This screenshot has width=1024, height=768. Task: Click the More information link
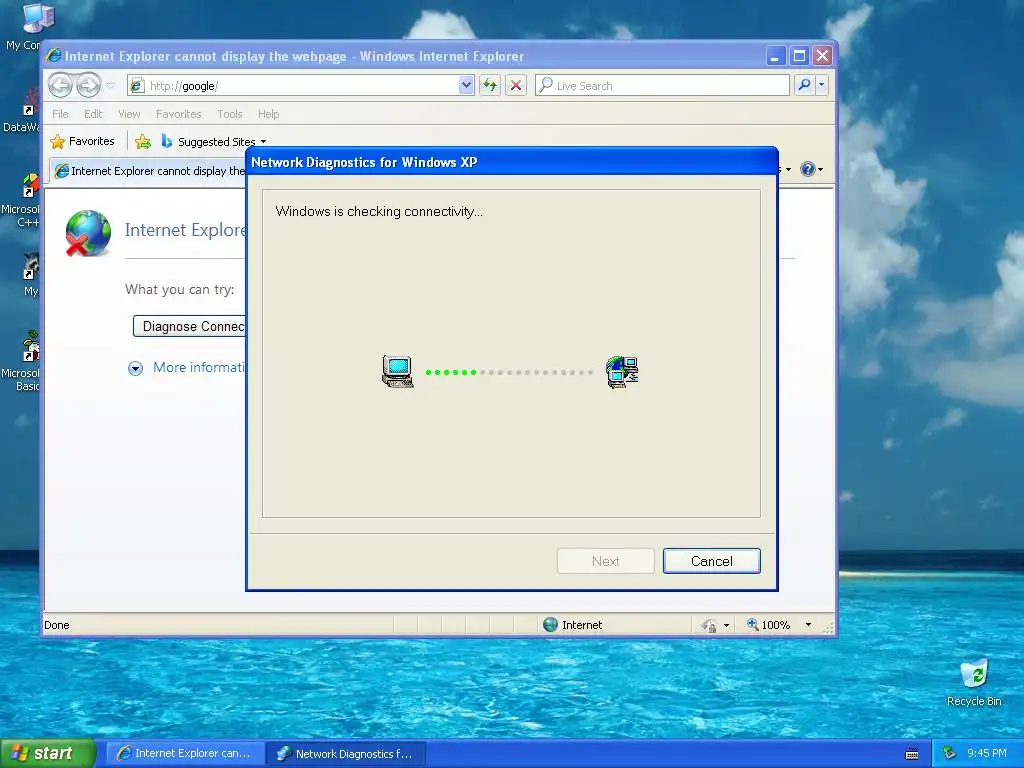point(199,367)
